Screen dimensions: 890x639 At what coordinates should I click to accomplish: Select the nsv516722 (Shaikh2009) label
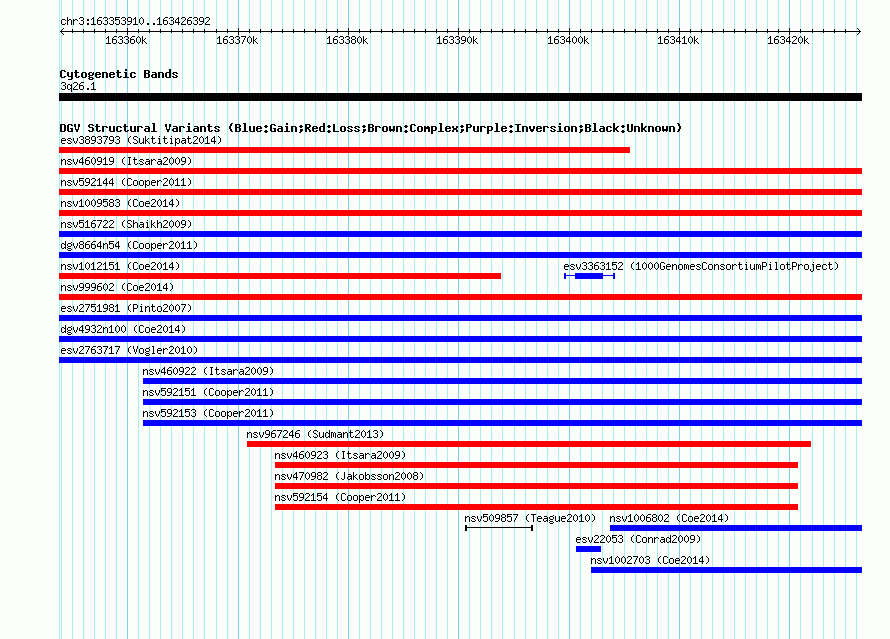[126, 224]
